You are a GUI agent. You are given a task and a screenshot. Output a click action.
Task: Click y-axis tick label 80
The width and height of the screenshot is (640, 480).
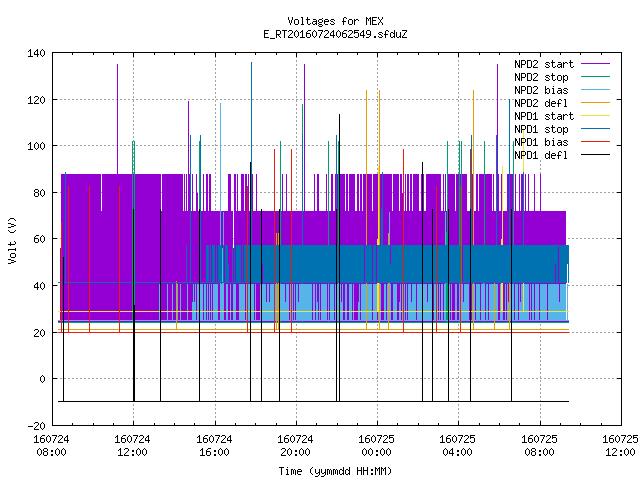tap(39, 193)
